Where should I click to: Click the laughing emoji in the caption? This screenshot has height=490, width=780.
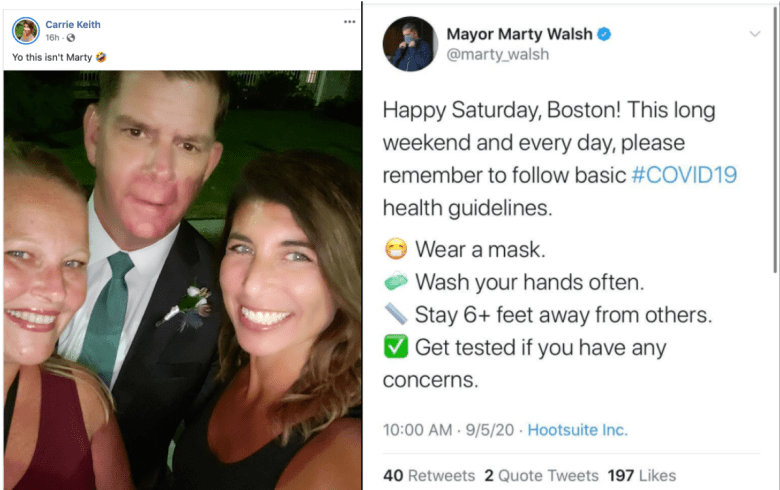pos(101,57)
